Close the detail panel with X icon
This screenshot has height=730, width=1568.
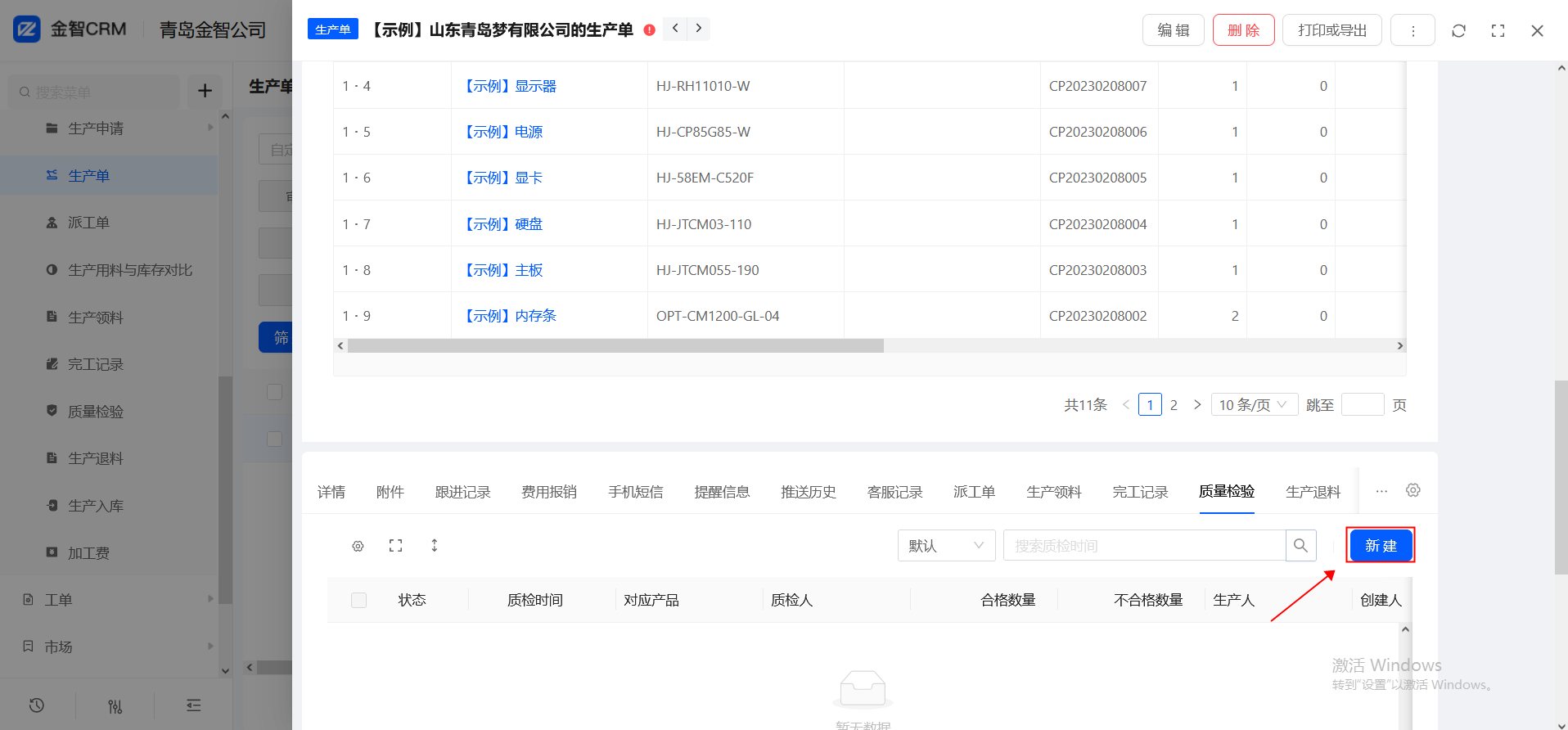point(1537,30)
